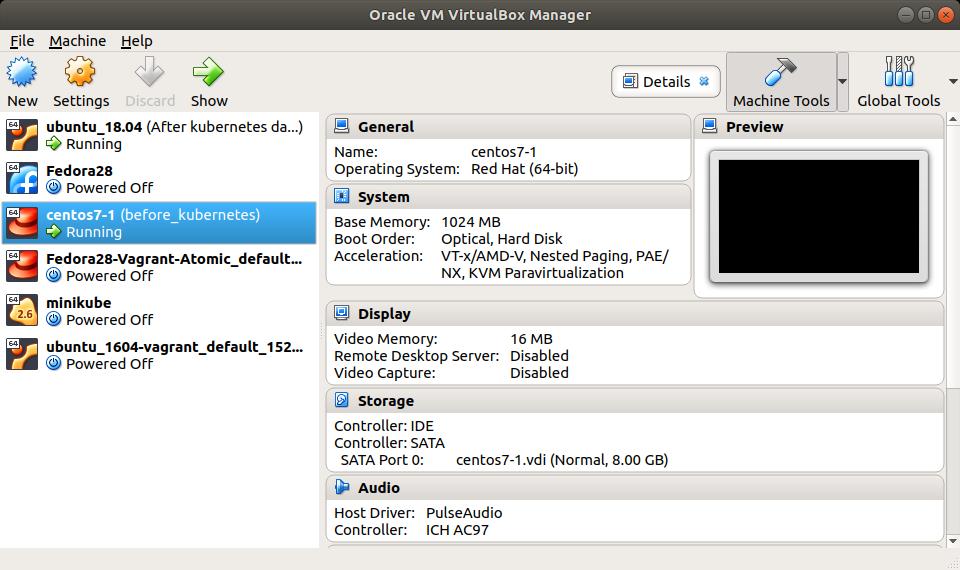
Task: Select Fedora28-Vagrant-Atomic_default VM entry
Action: 159,267
